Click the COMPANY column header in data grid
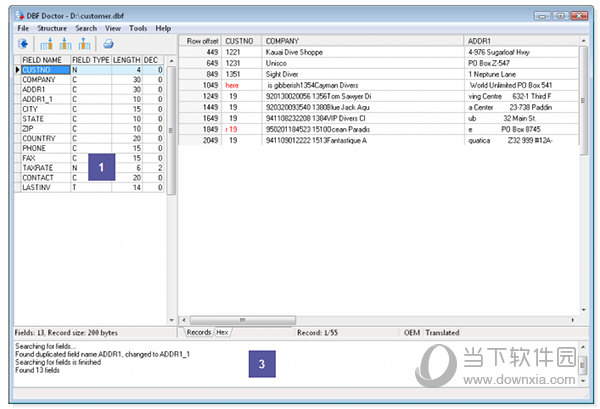 tap(362, 41)
